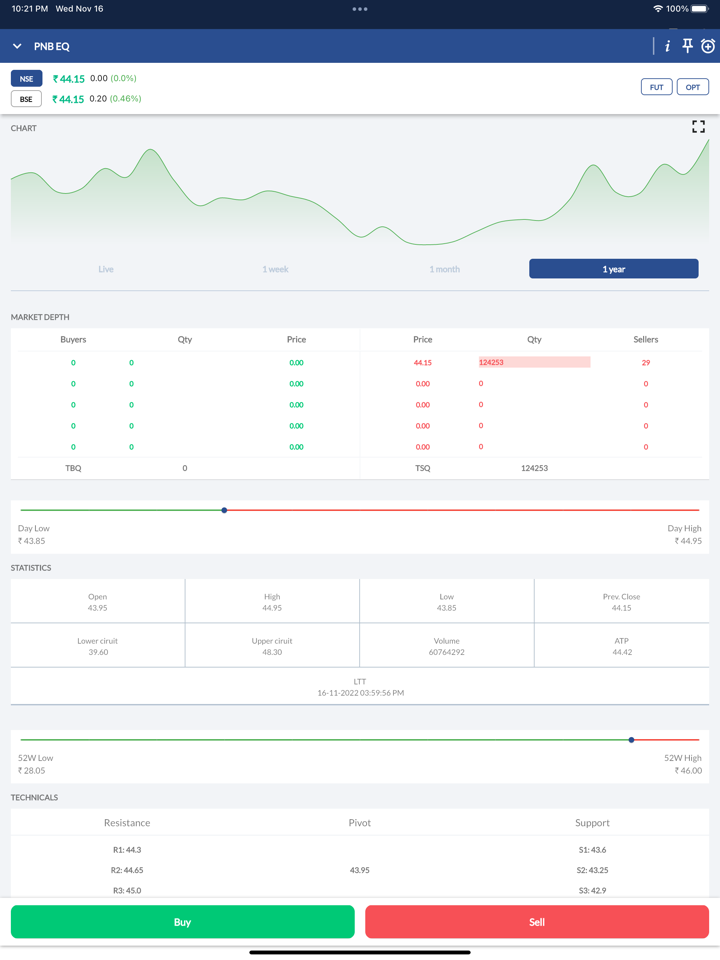The image size is (720, 960).
Task: Select the 1 year chart tab
Action: (614, 269)
